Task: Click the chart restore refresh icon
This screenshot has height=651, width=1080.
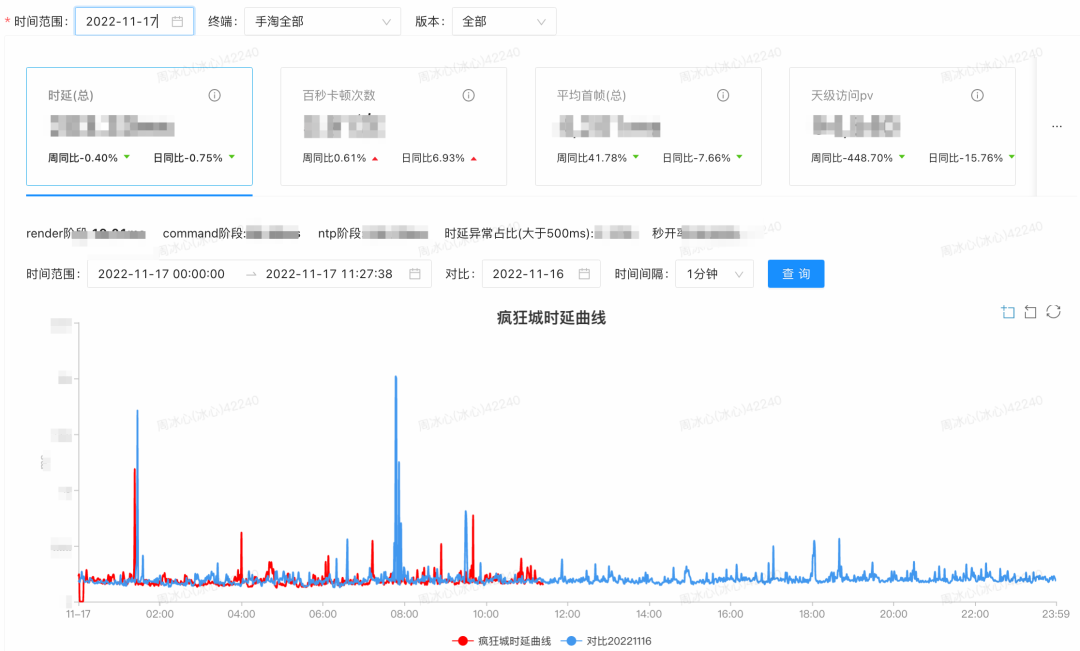Action: 1053,312
